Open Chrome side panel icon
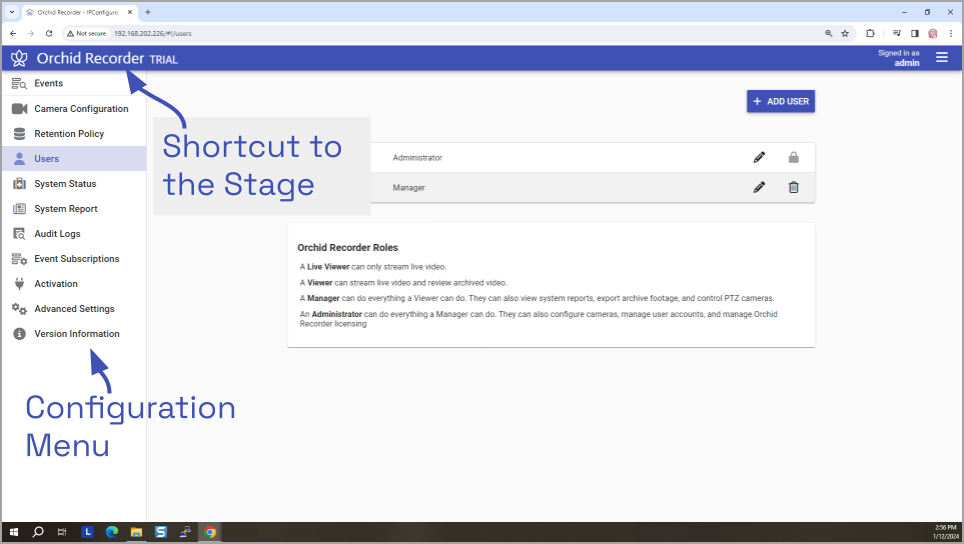Screen dimensions: 964x544 click(915, 33)
